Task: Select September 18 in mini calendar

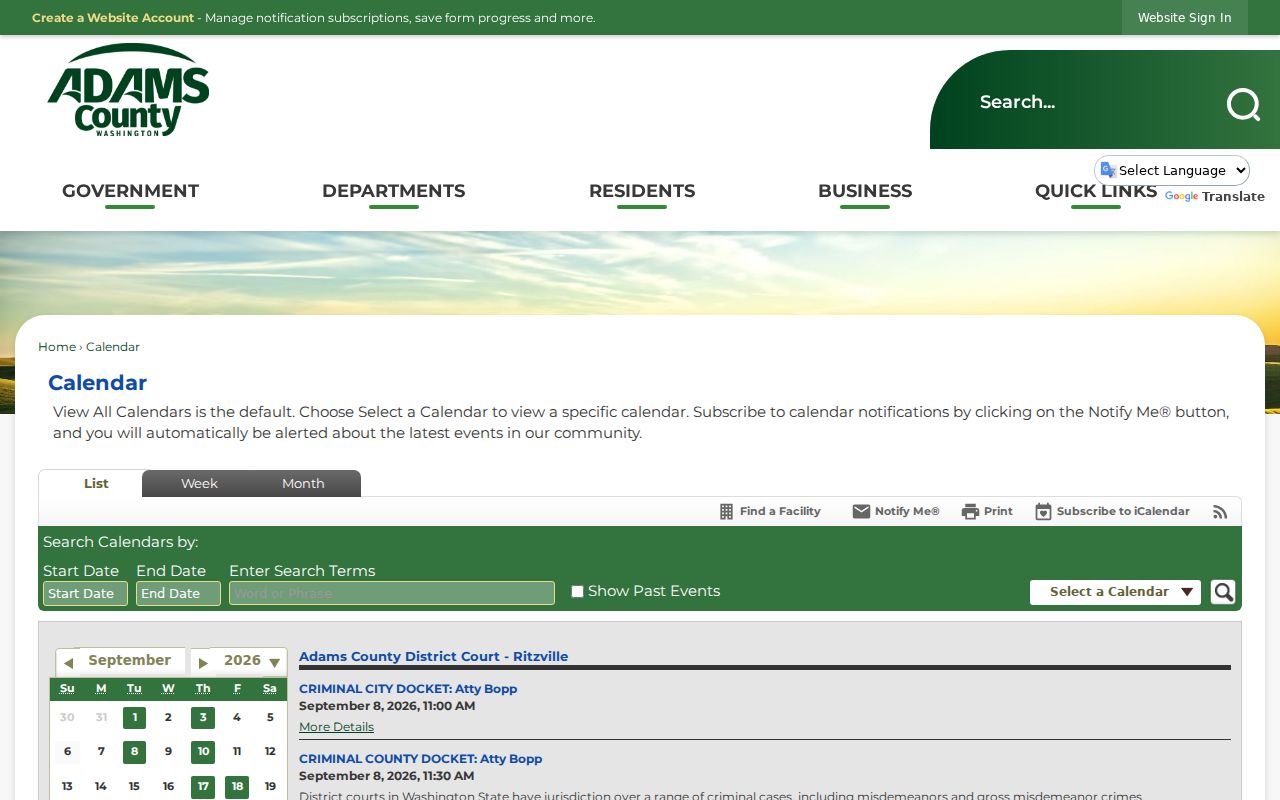Action: (x=237, y=787)
